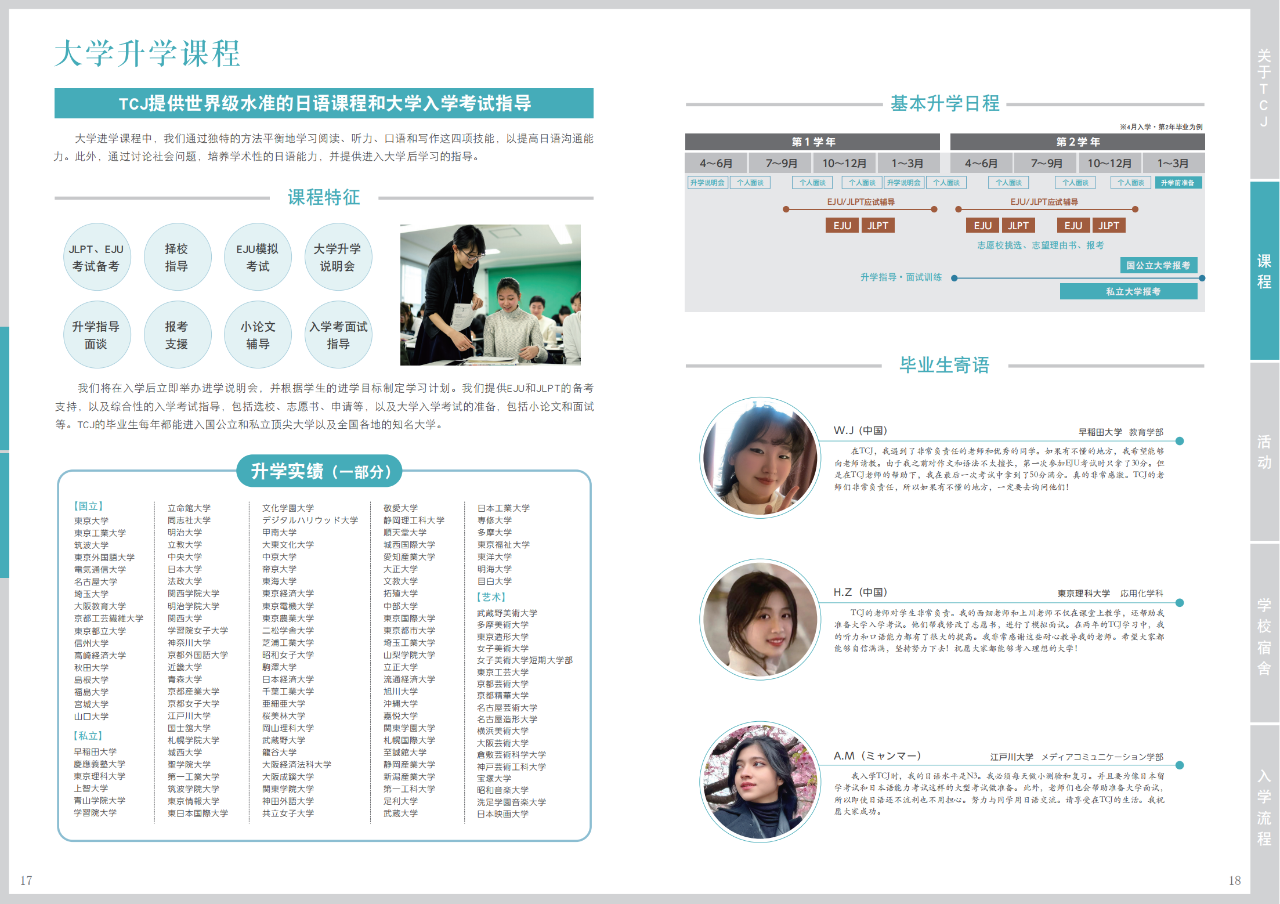The image size is (1280, 904).
Task: Select 日本工業大学 entry
Action: 503,508
